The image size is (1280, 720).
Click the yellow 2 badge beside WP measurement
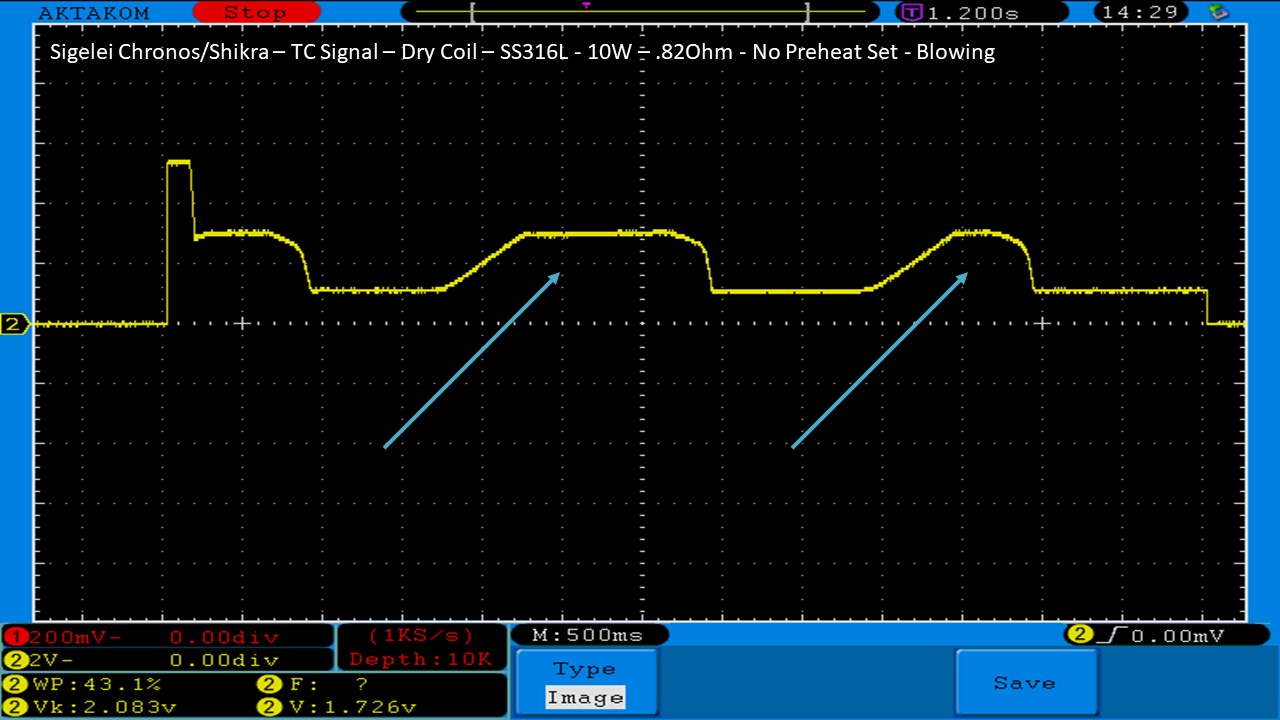pyautogui.click(x=17, y=685)
